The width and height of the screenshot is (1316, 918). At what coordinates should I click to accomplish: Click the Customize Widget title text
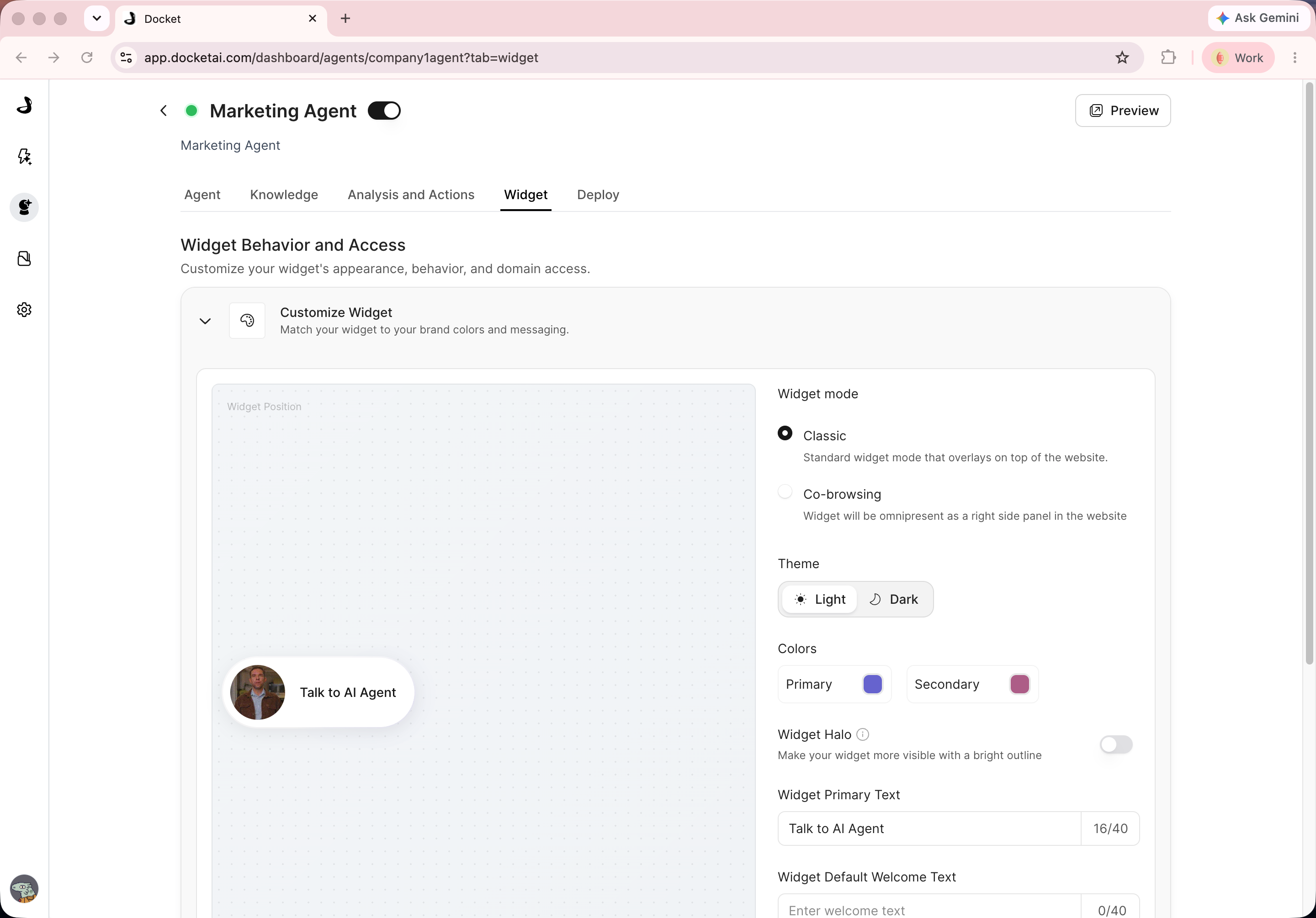coord(336,312)
